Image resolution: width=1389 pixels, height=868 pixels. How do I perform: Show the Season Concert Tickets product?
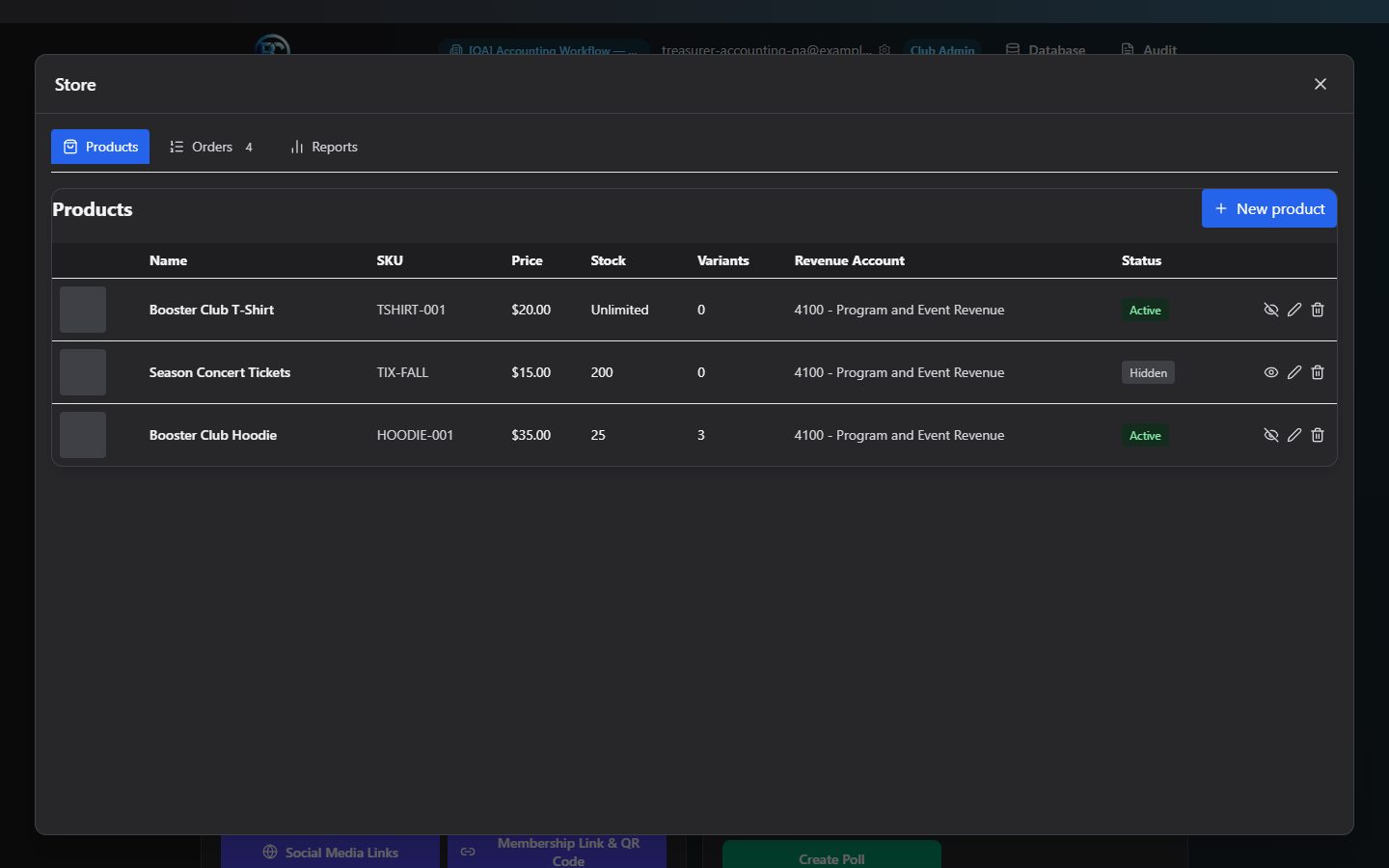(1271, 372)
